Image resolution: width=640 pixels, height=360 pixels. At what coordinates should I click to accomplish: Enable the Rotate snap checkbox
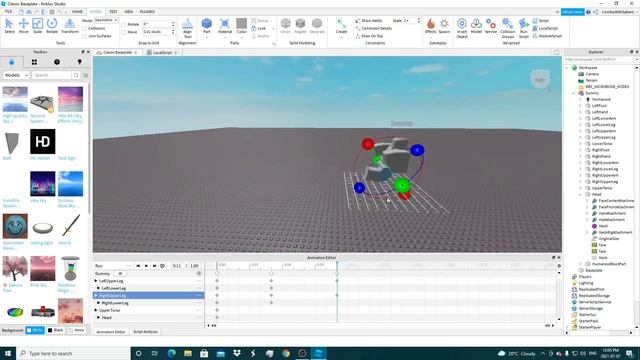coord(124,24)
